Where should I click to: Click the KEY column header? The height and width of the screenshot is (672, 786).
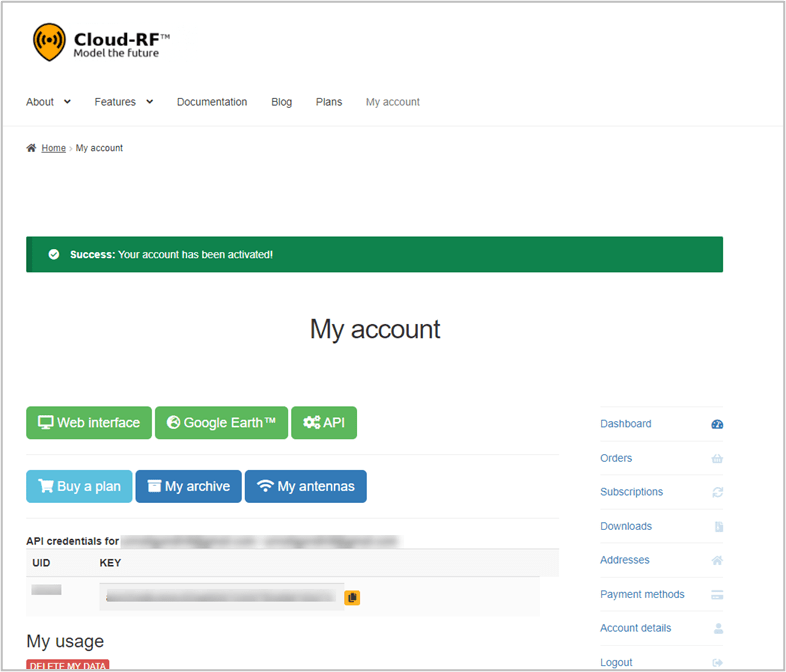click(x=110, y=563)
